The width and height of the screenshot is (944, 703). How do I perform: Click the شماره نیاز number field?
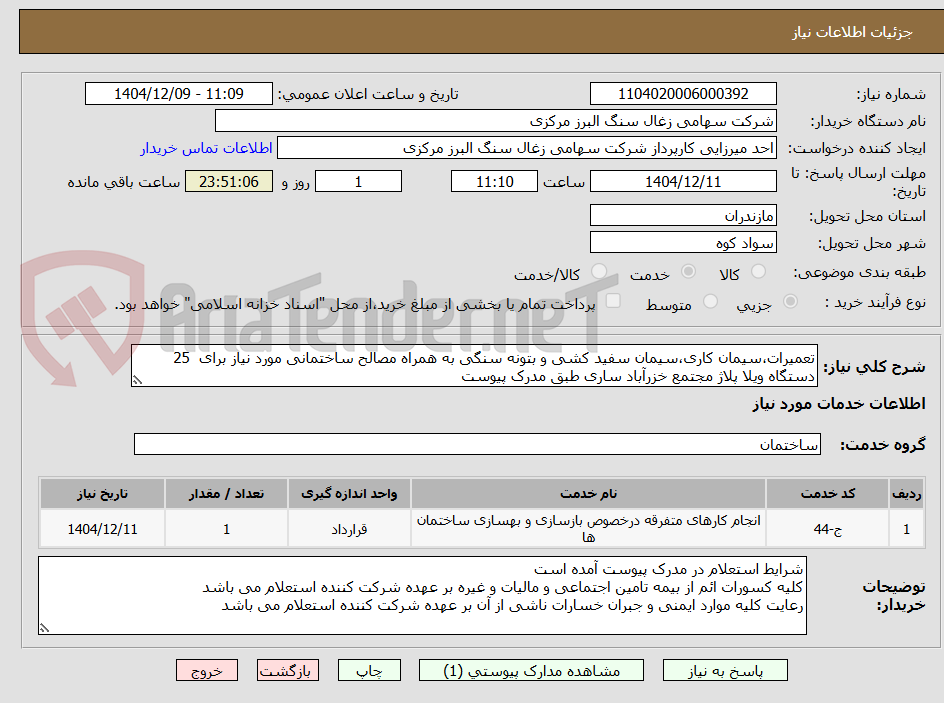tap(683, 94)
